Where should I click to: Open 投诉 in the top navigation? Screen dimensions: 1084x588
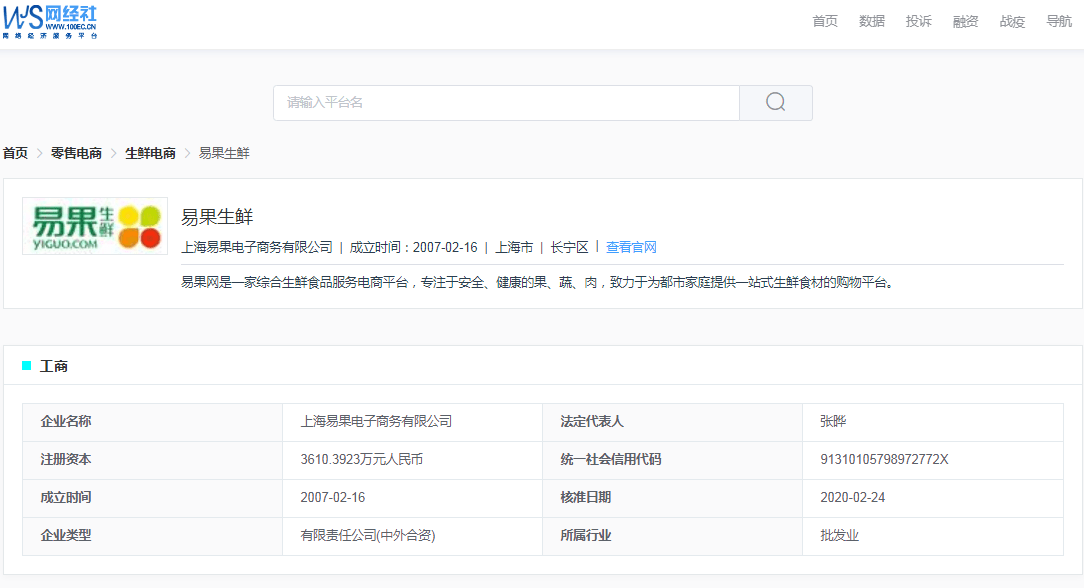(918, 21)
